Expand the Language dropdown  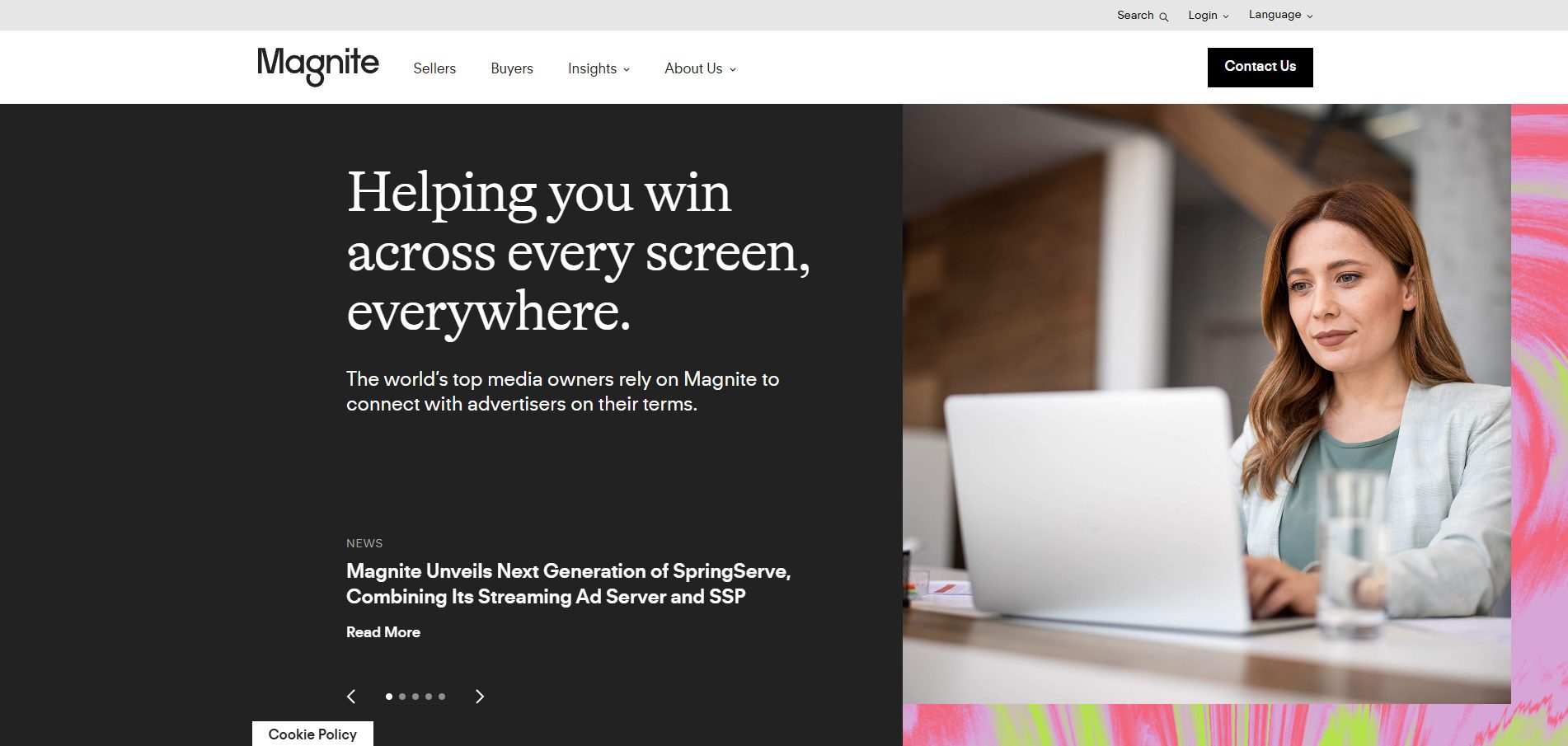(x=1280, y=15)
